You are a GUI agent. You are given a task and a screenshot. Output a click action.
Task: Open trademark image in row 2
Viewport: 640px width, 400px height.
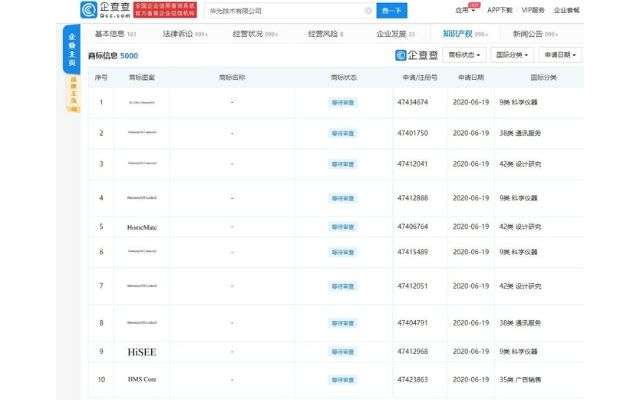tap(142, 132)
